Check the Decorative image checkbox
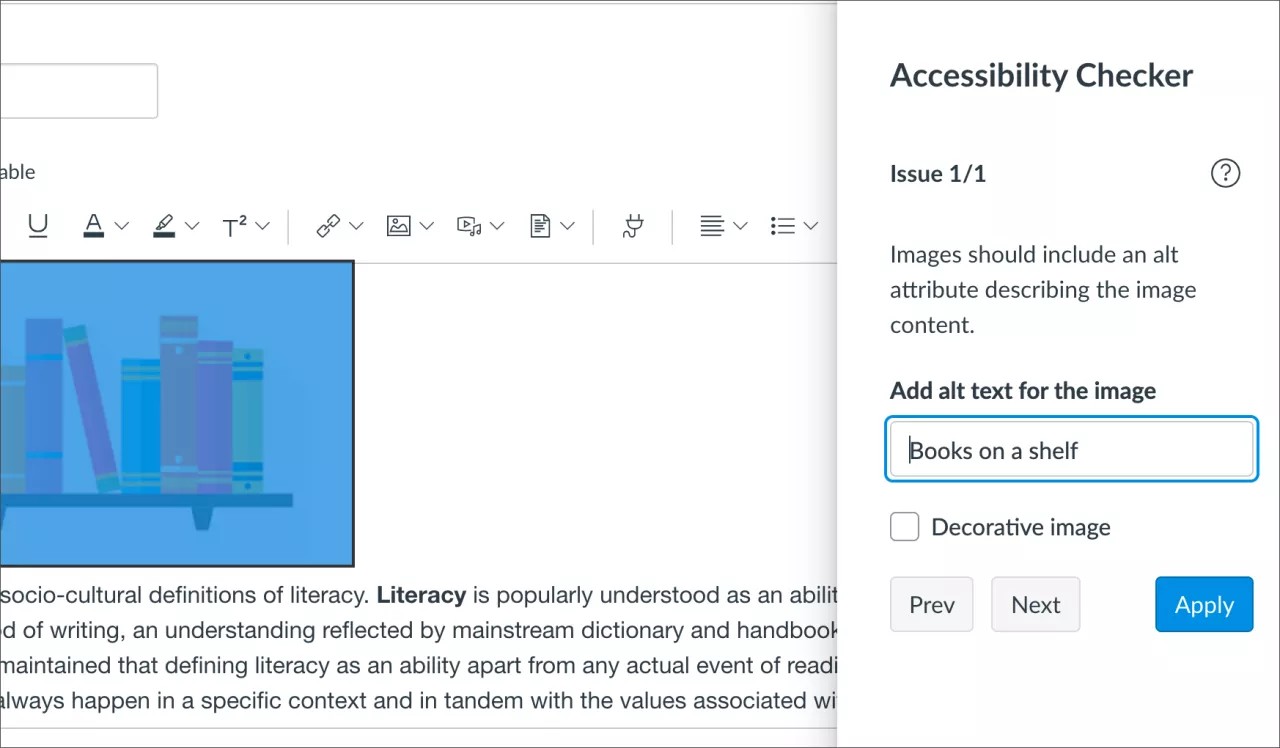This screenshot has height=748, width=1280. [904, 527]
